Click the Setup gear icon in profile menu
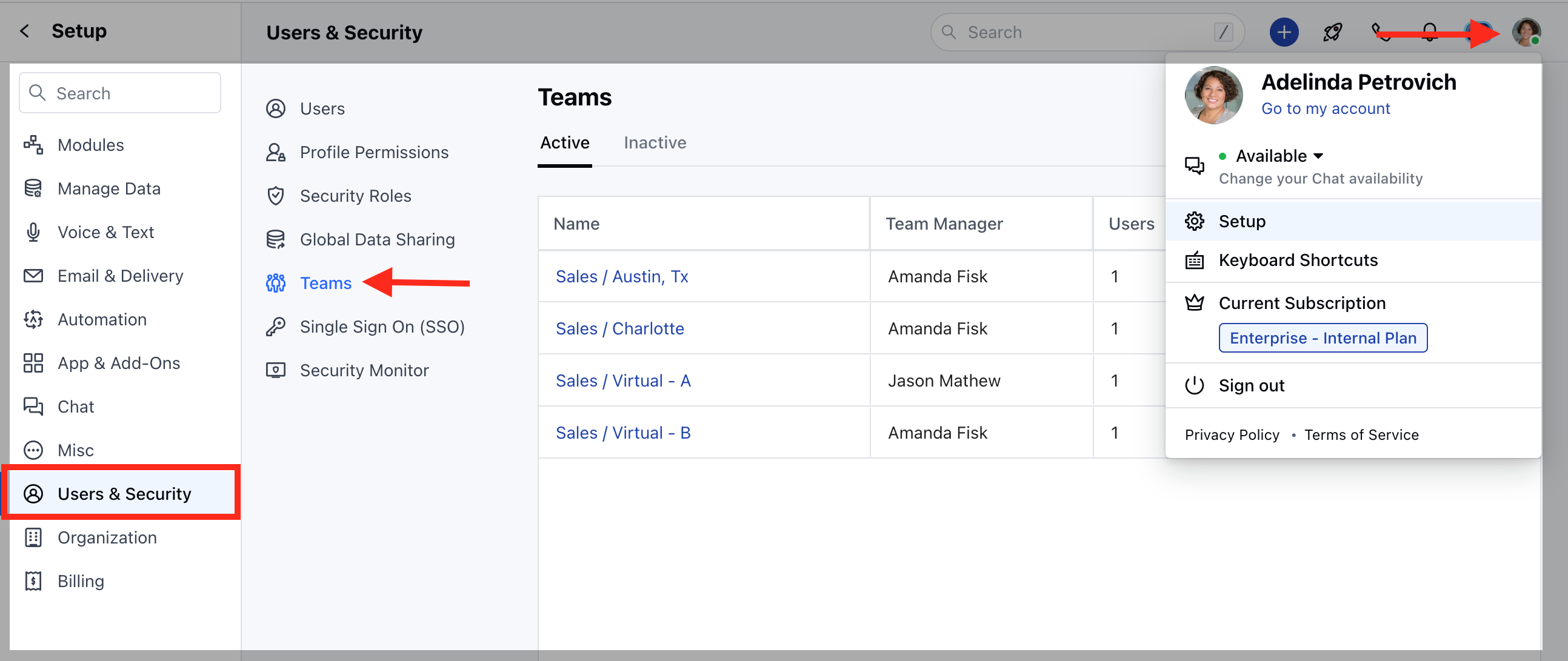The height and width of the screenshot is (661, 1568). (x=1193, y=221)
